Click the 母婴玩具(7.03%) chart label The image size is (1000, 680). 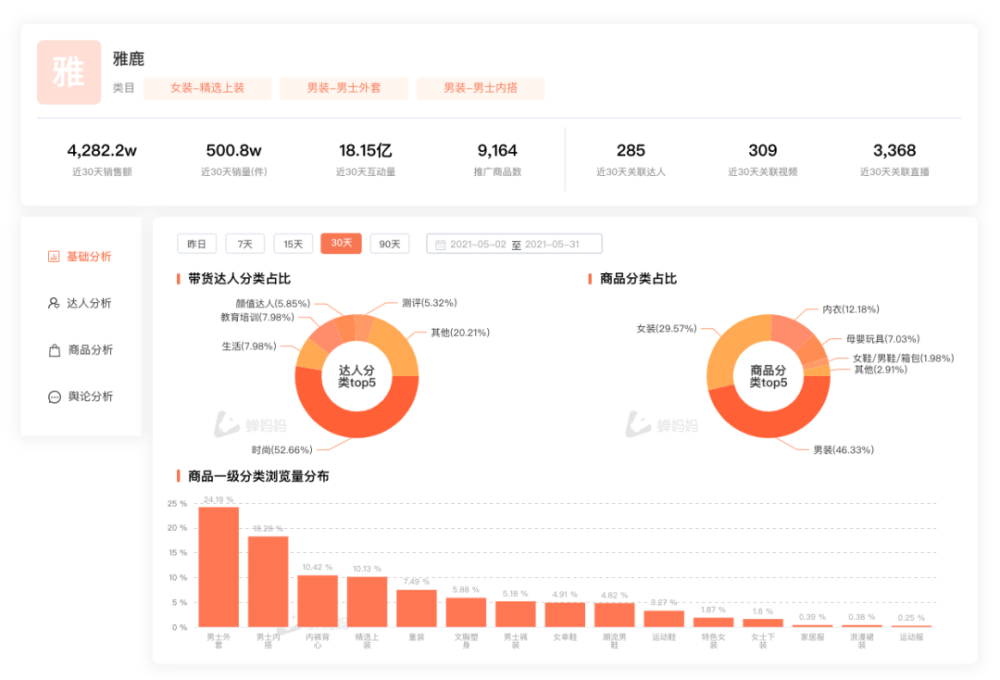click(x=883, y=339)
